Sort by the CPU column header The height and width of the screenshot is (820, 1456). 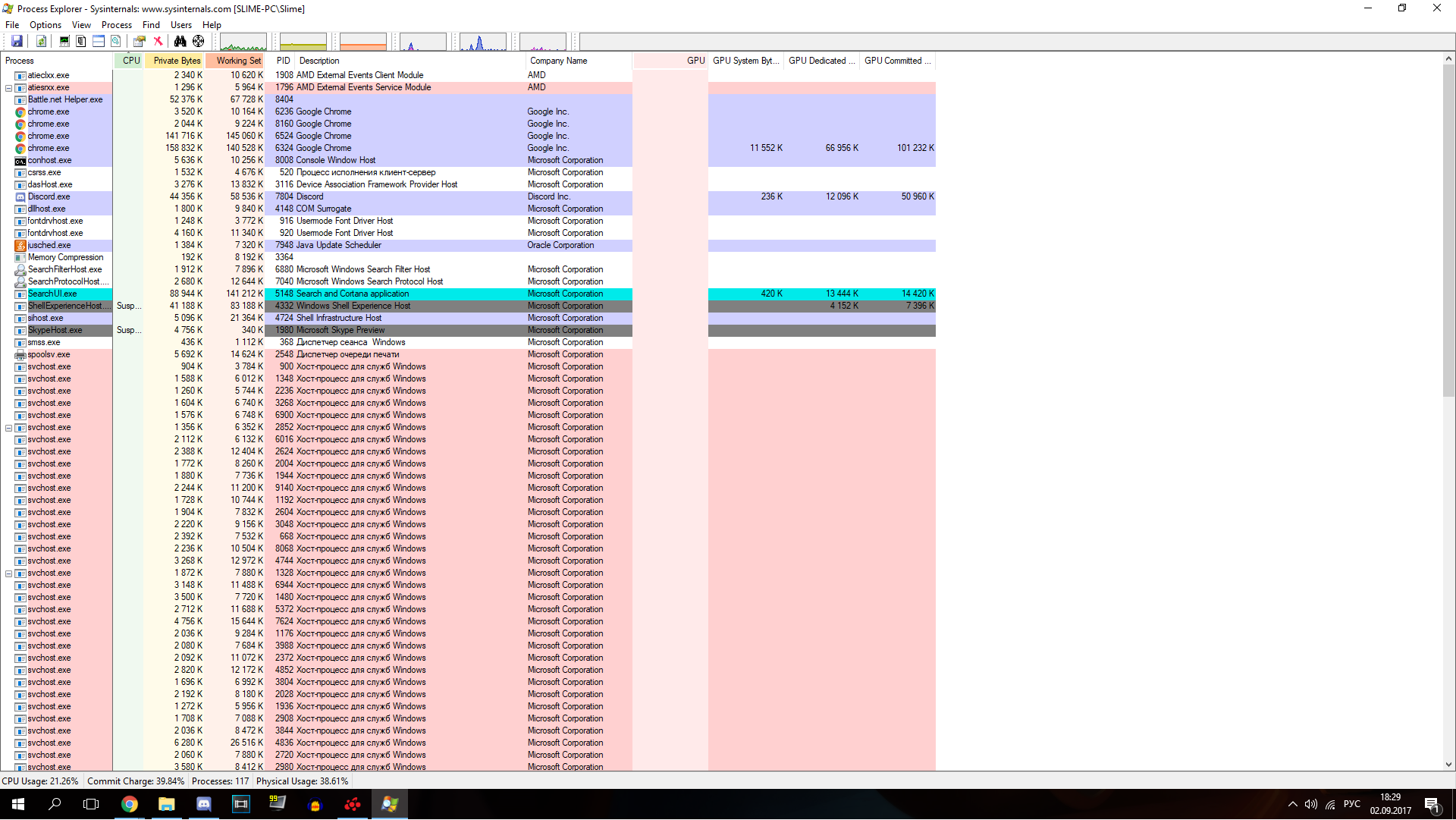tap(128, 61)
